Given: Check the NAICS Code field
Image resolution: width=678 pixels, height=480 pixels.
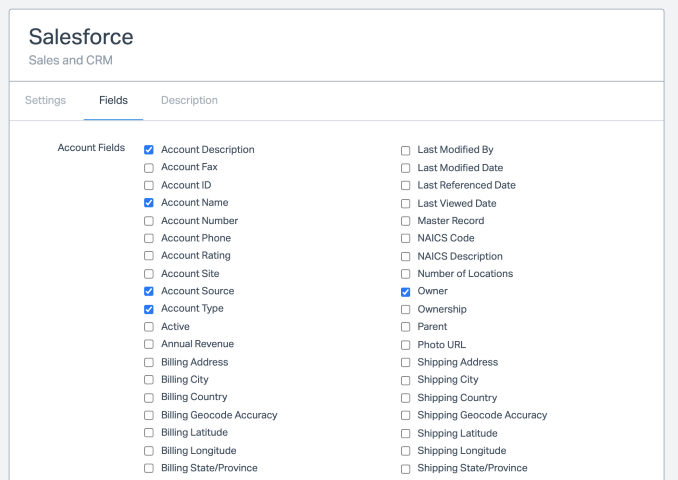Looking at the screenshot, I should coord(406,239).
